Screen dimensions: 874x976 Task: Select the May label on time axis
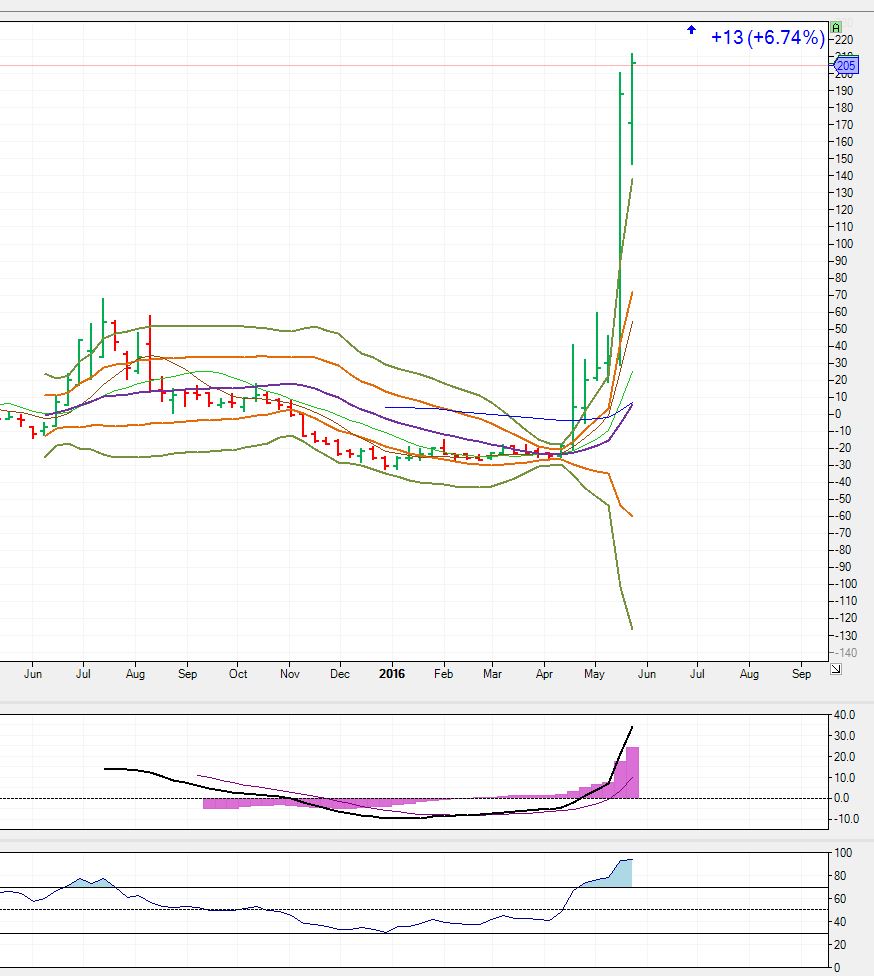[x=594, y=674]
